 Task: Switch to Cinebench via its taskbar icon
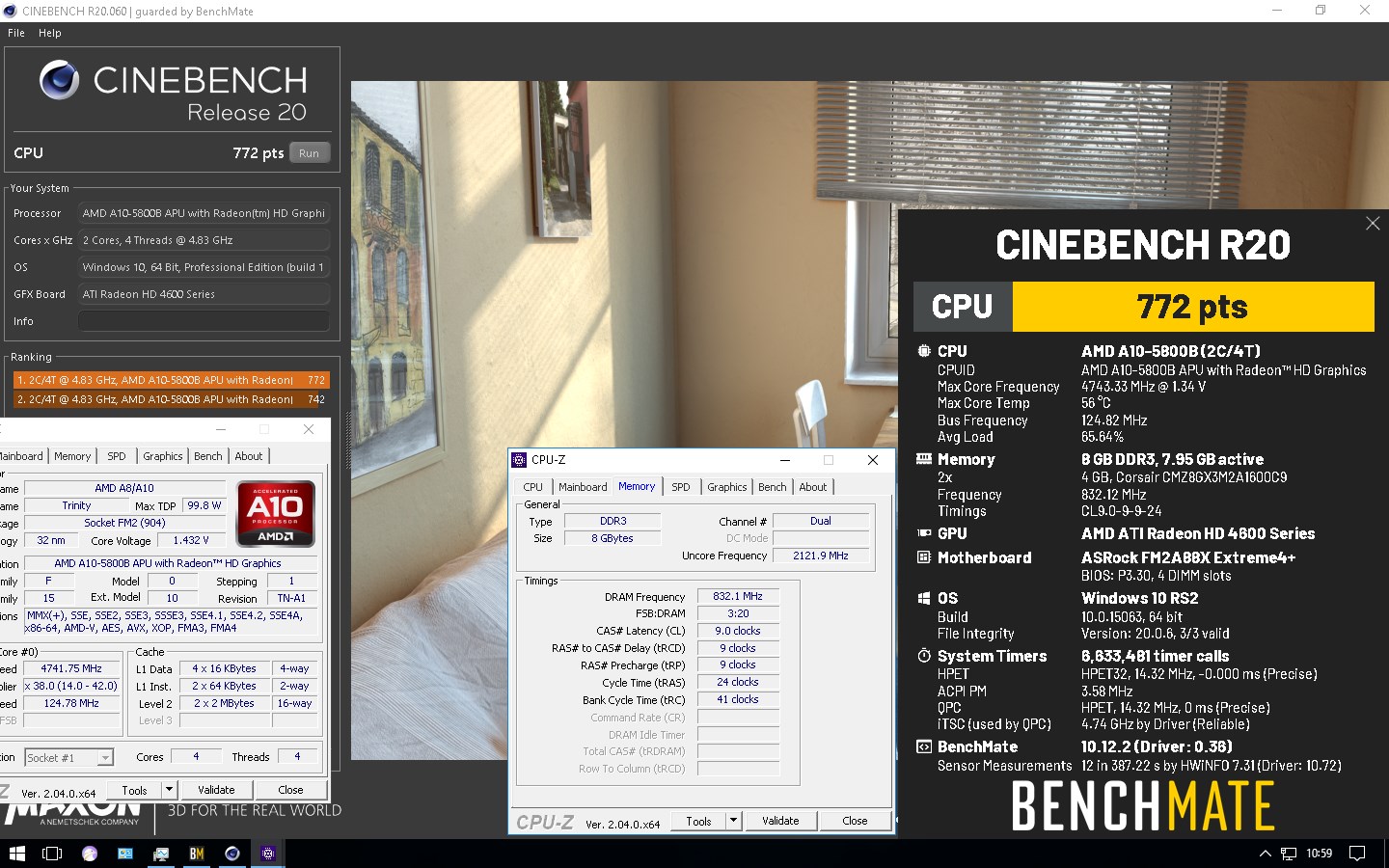coord(232,854)
